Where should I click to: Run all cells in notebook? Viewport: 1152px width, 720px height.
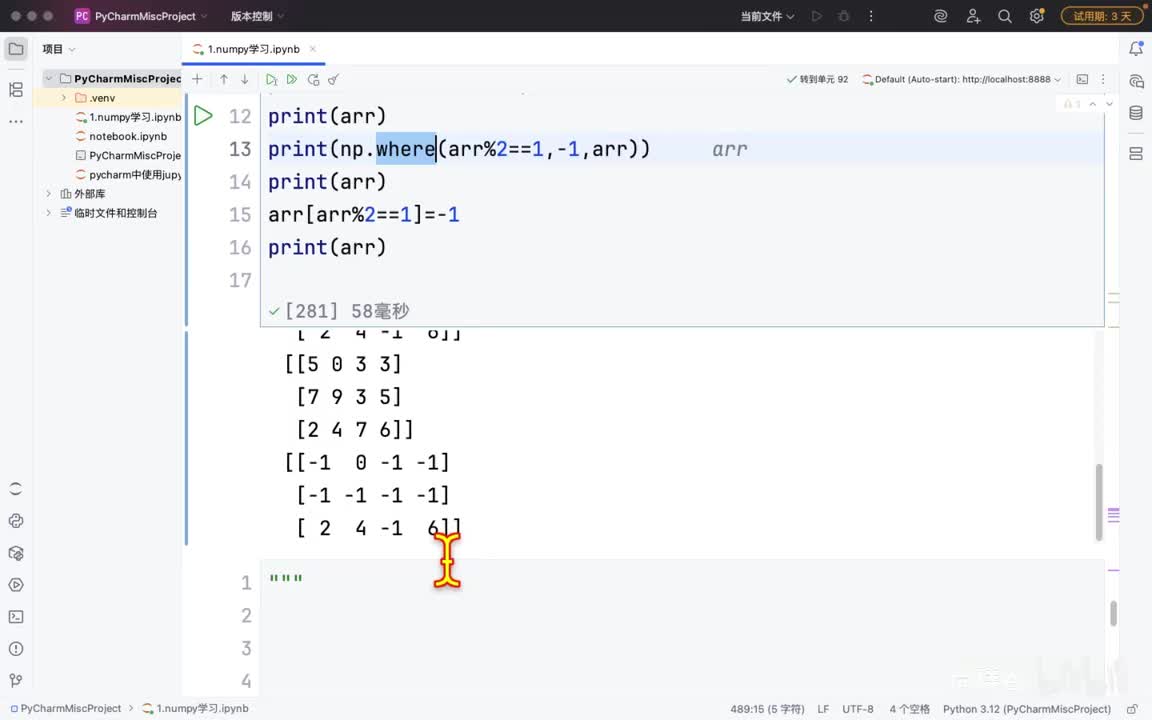[x=292, y=79]
